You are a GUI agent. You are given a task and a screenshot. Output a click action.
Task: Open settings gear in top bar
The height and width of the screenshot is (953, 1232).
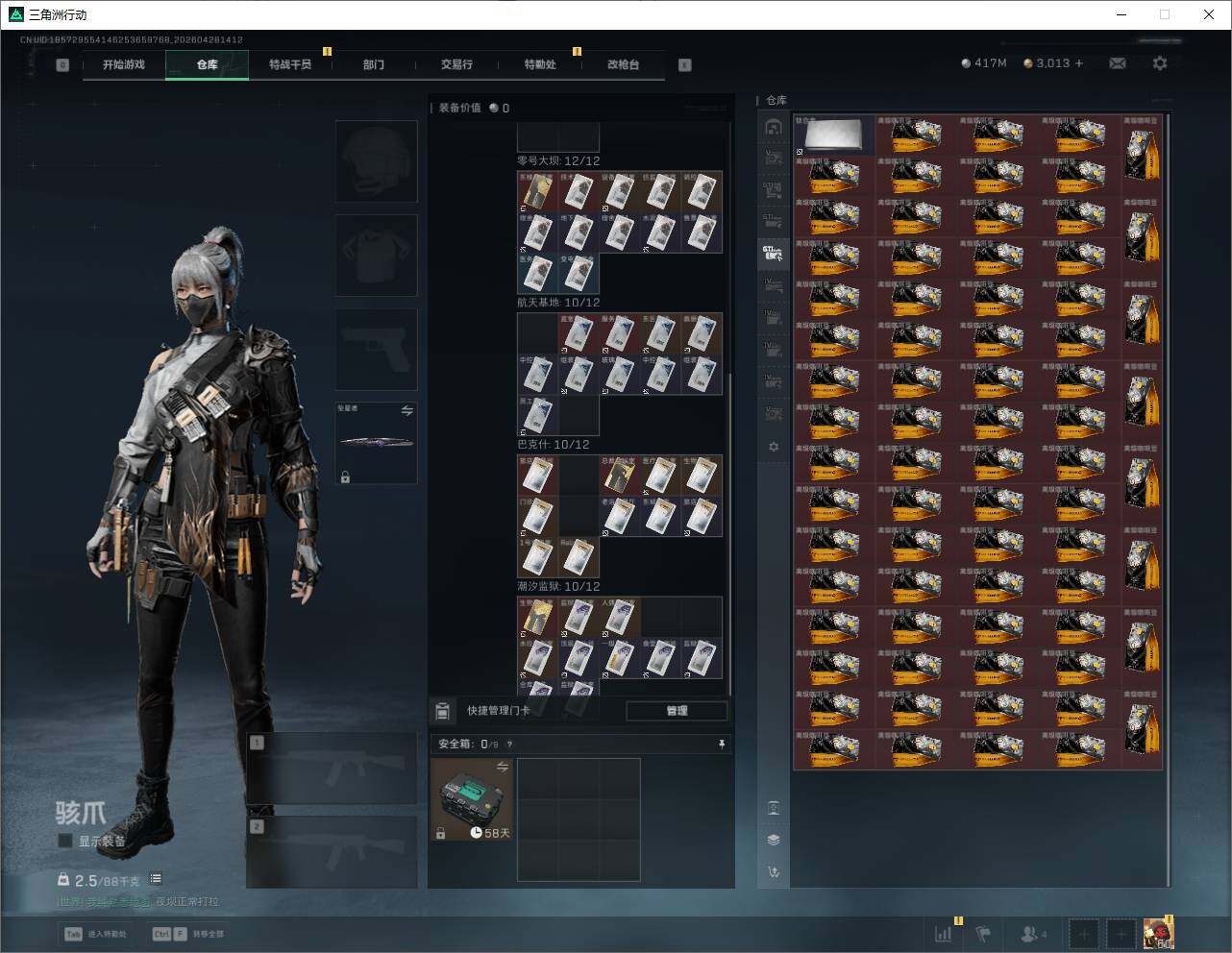(x=1160, y=63)
